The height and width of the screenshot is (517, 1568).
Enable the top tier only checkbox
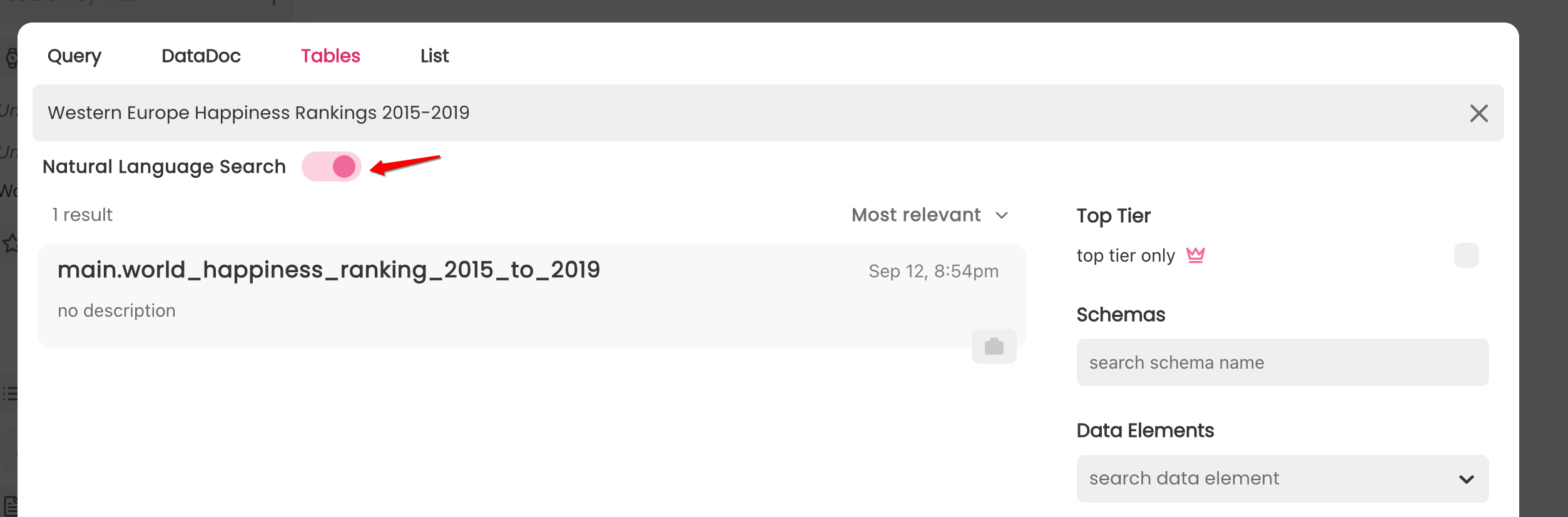[x=1466, y=255]
